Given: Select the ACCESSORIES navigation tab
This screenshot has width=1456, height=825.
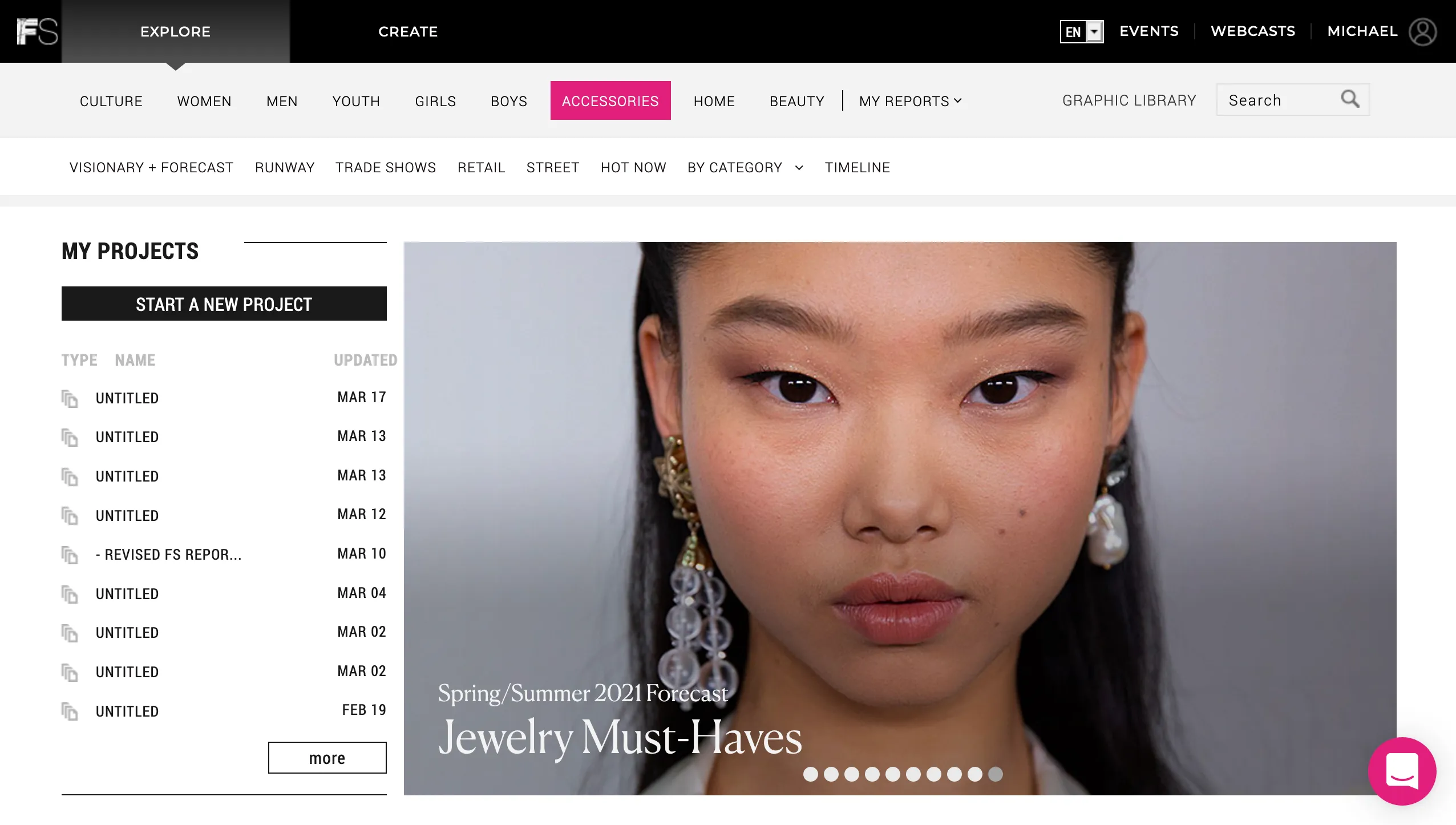Looking at the screenshot, I should point(610,100).
